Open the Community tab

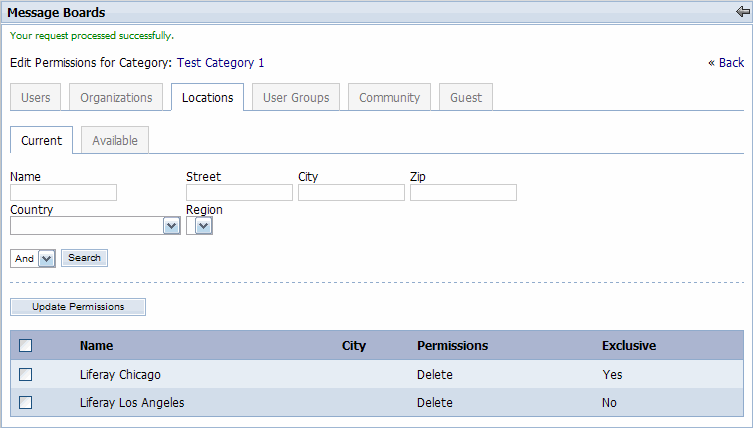click(389, 98)
